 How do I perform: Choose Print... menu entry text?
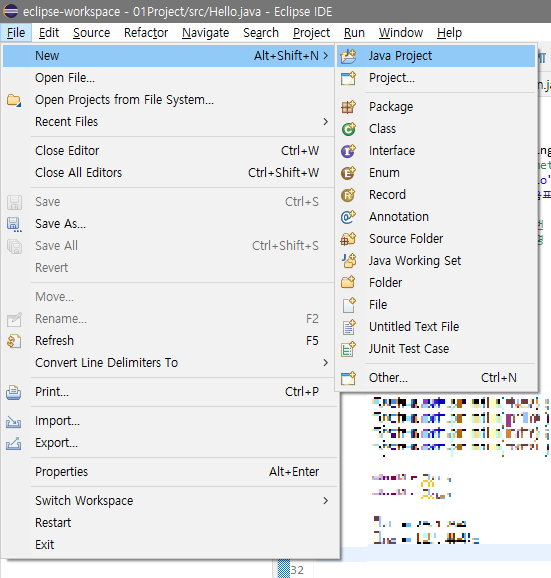(52, 391)
